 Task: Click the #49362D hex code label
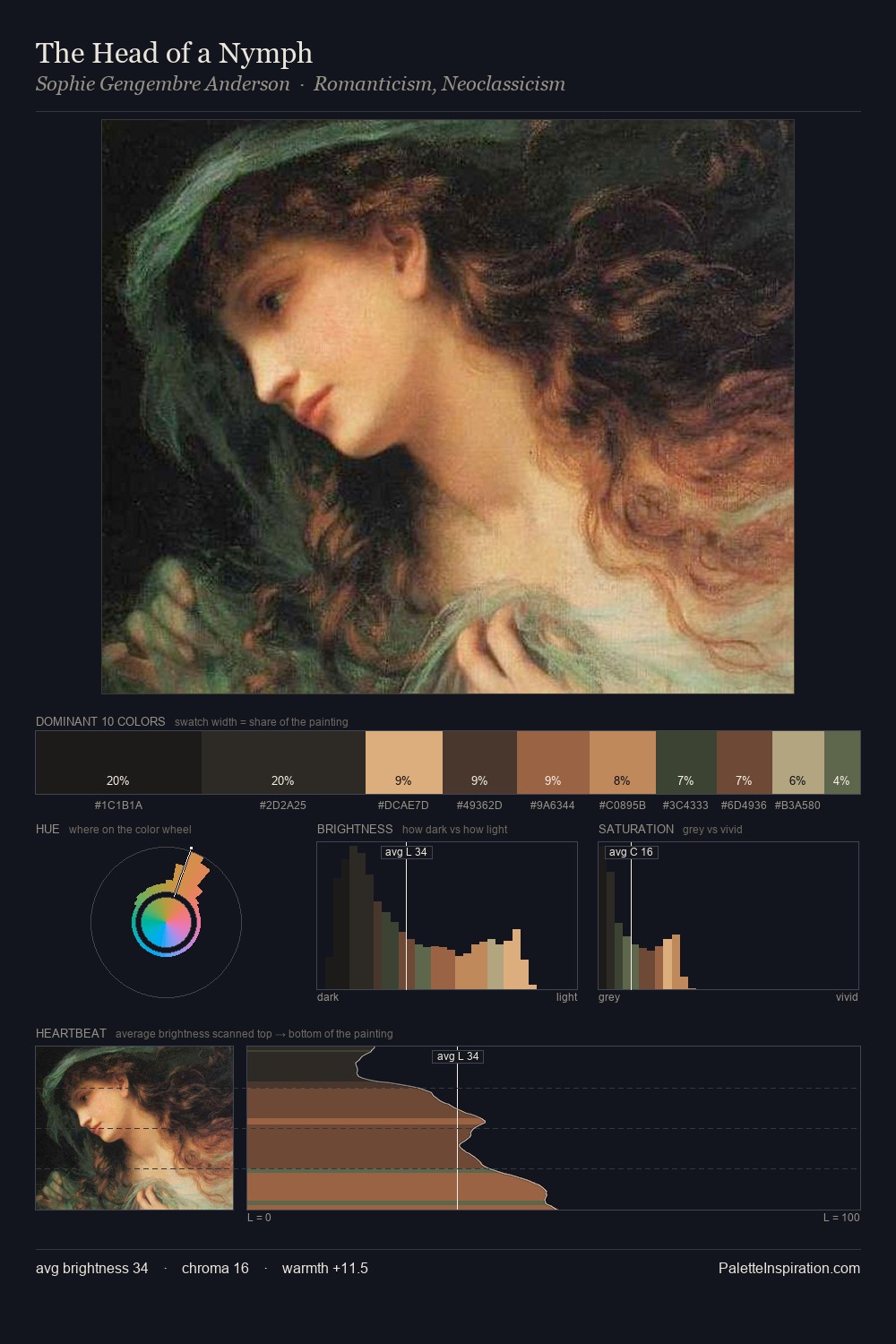point(479,806)
